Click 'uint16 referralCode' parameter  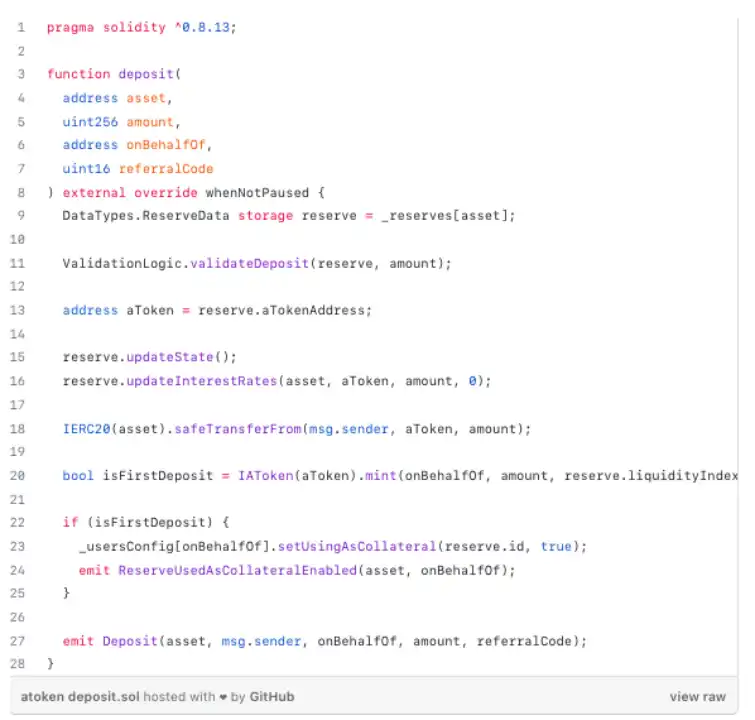point(138,169)
